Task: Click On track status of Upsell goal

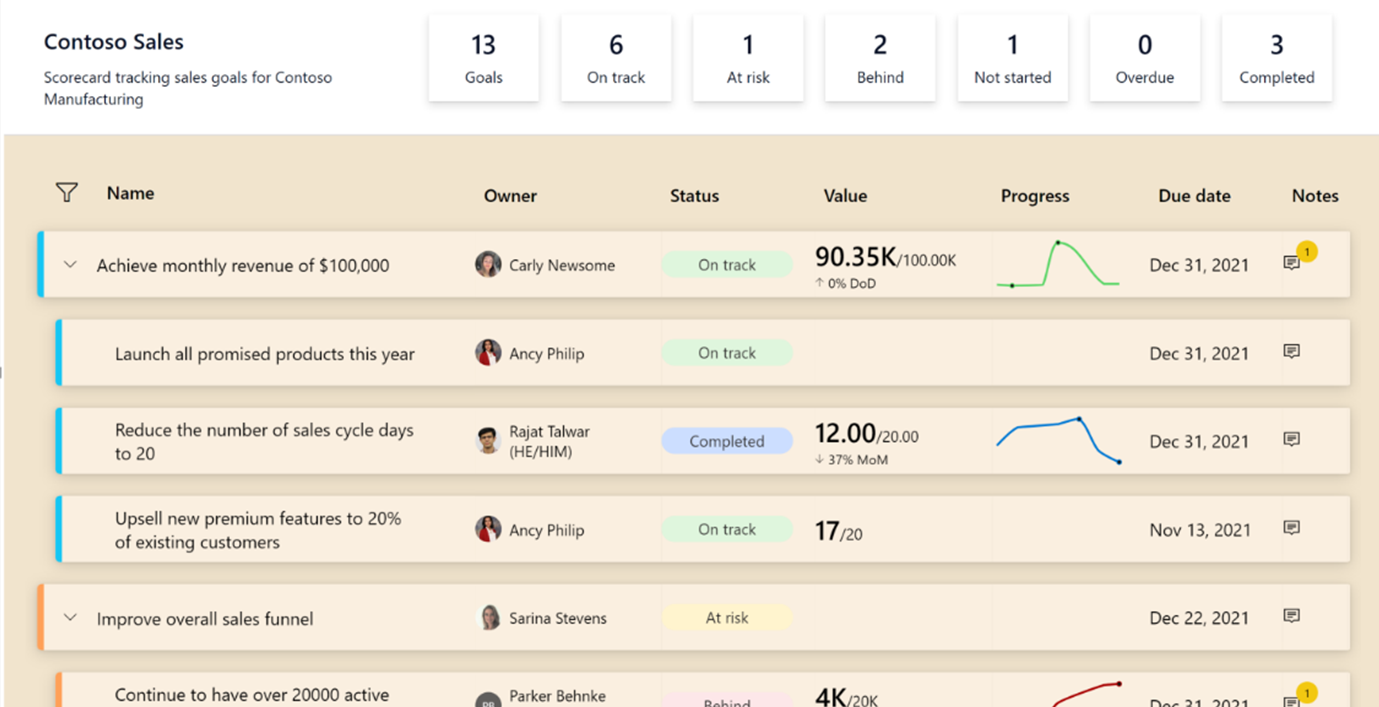Action: point(727,530)
